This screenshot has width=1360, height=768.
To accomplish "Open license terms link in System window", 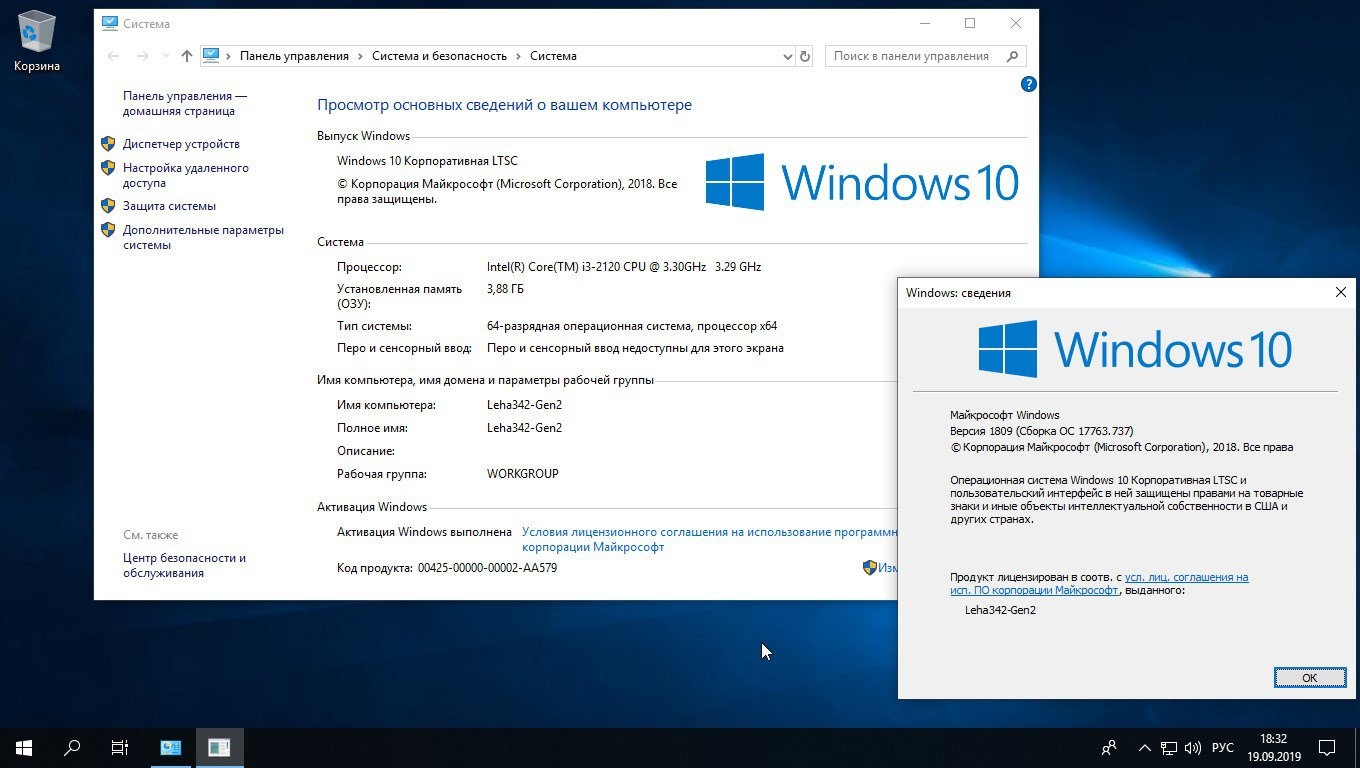I will 709,540.
